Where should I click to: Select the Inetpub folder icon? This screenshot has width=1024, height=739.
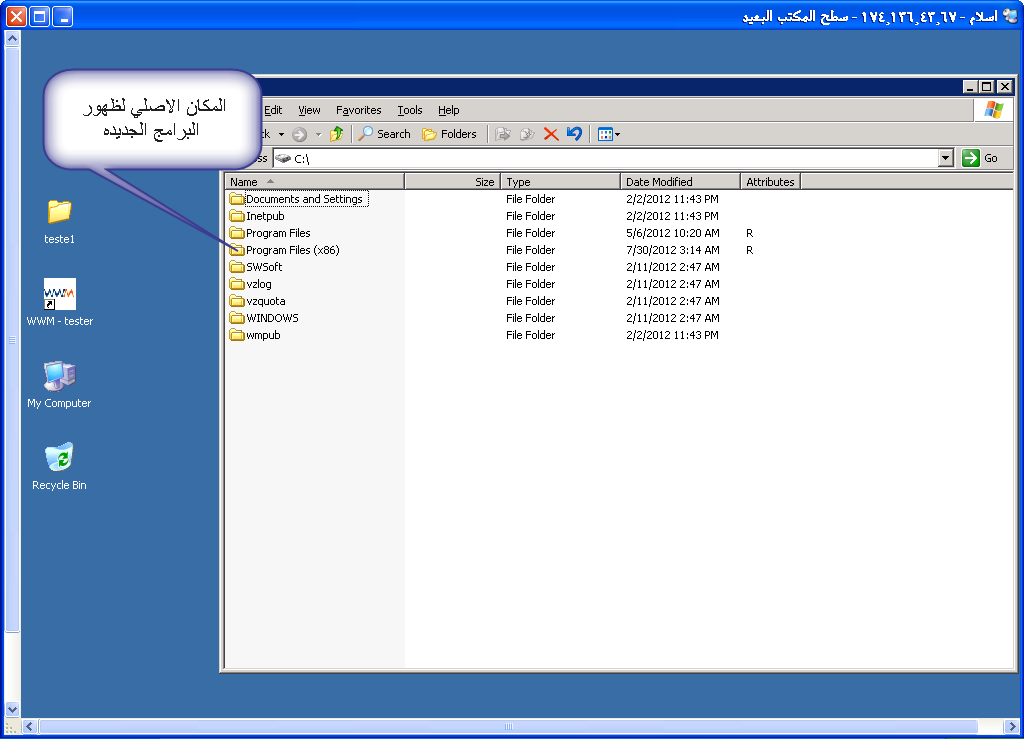(236, 215)
